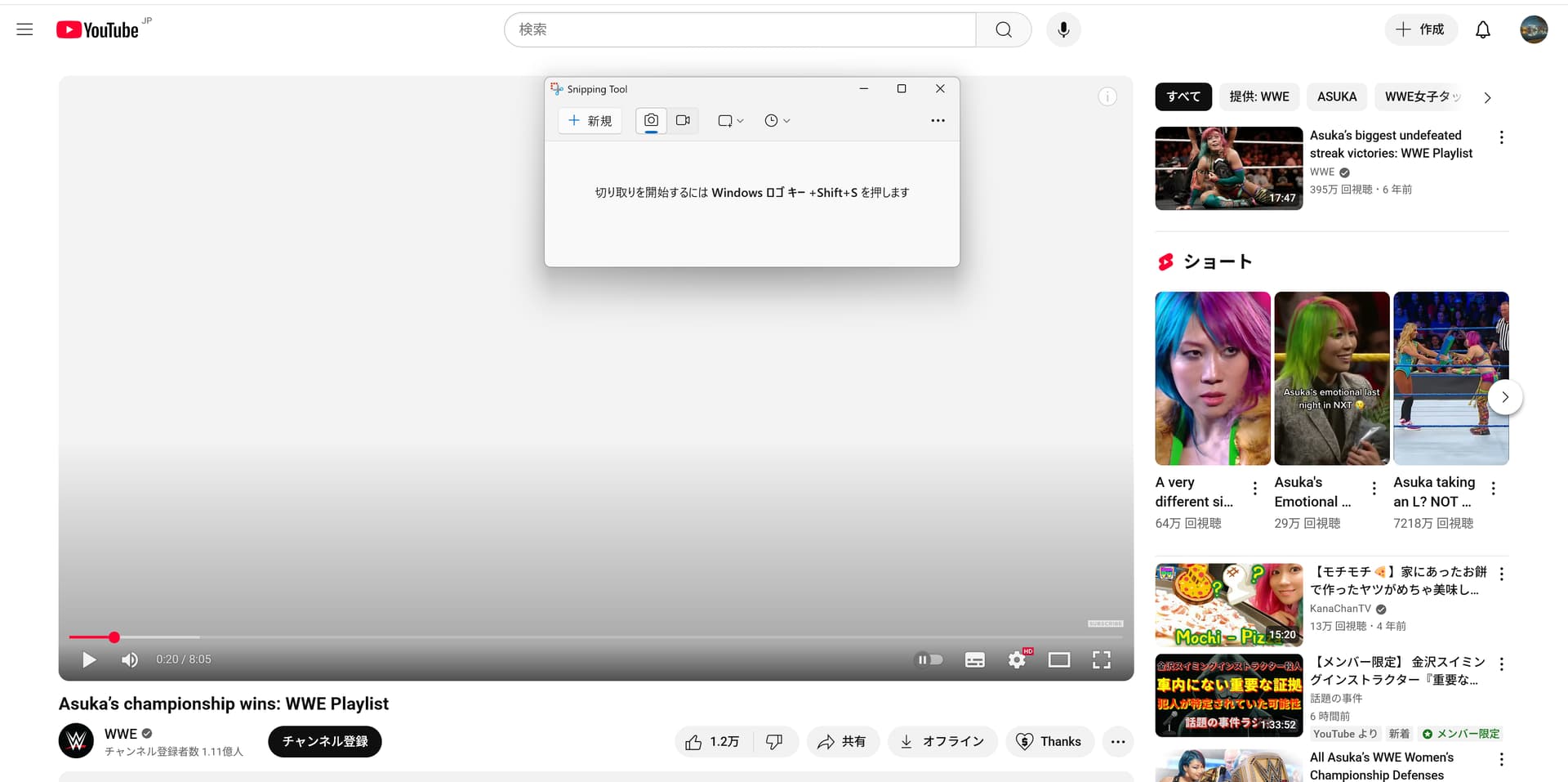This screenshot has height=782, width=1568.
Task: Share the video via 共有 button
Action: (843, 741)
